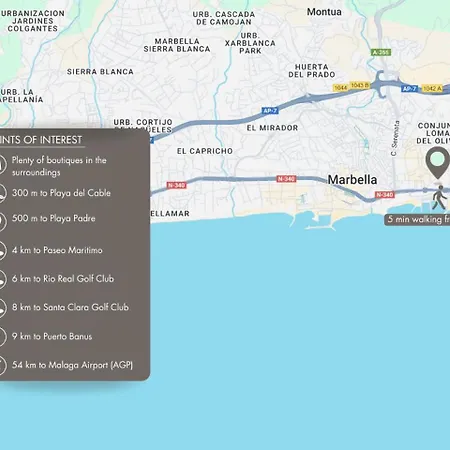Click the 1044 exit badge
The height and width of the screenshot is (450, 450).
point(341,88)
